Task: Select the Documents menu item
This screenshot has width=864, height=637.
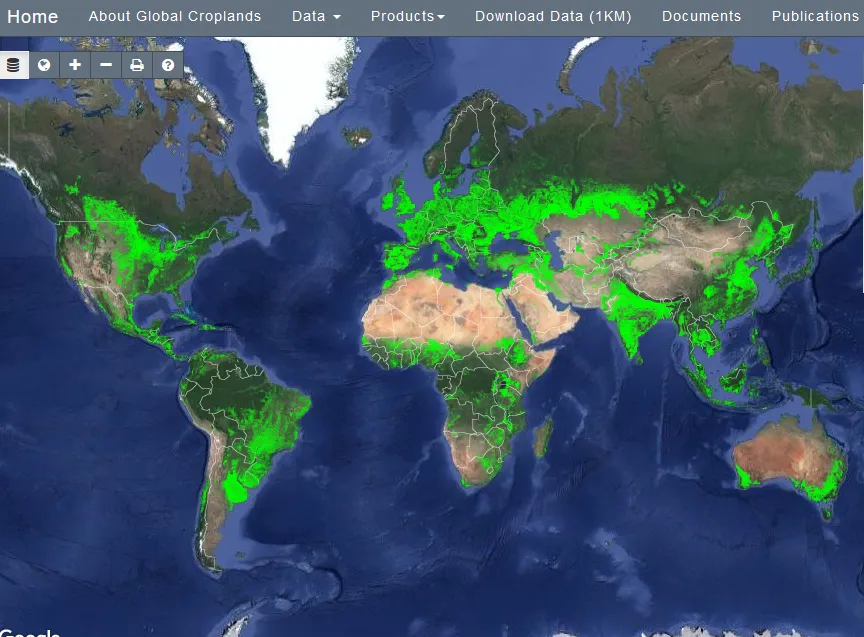Action: (701, 16)
